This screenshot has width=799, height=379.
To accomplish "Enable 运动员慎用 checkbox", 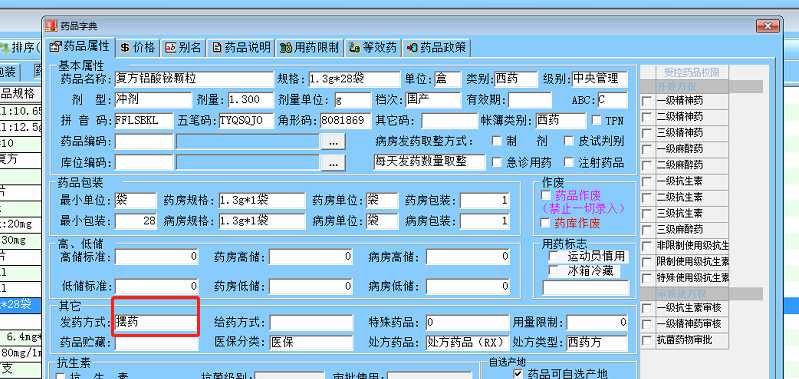I will pyautogui.click(x=553, y=256).
